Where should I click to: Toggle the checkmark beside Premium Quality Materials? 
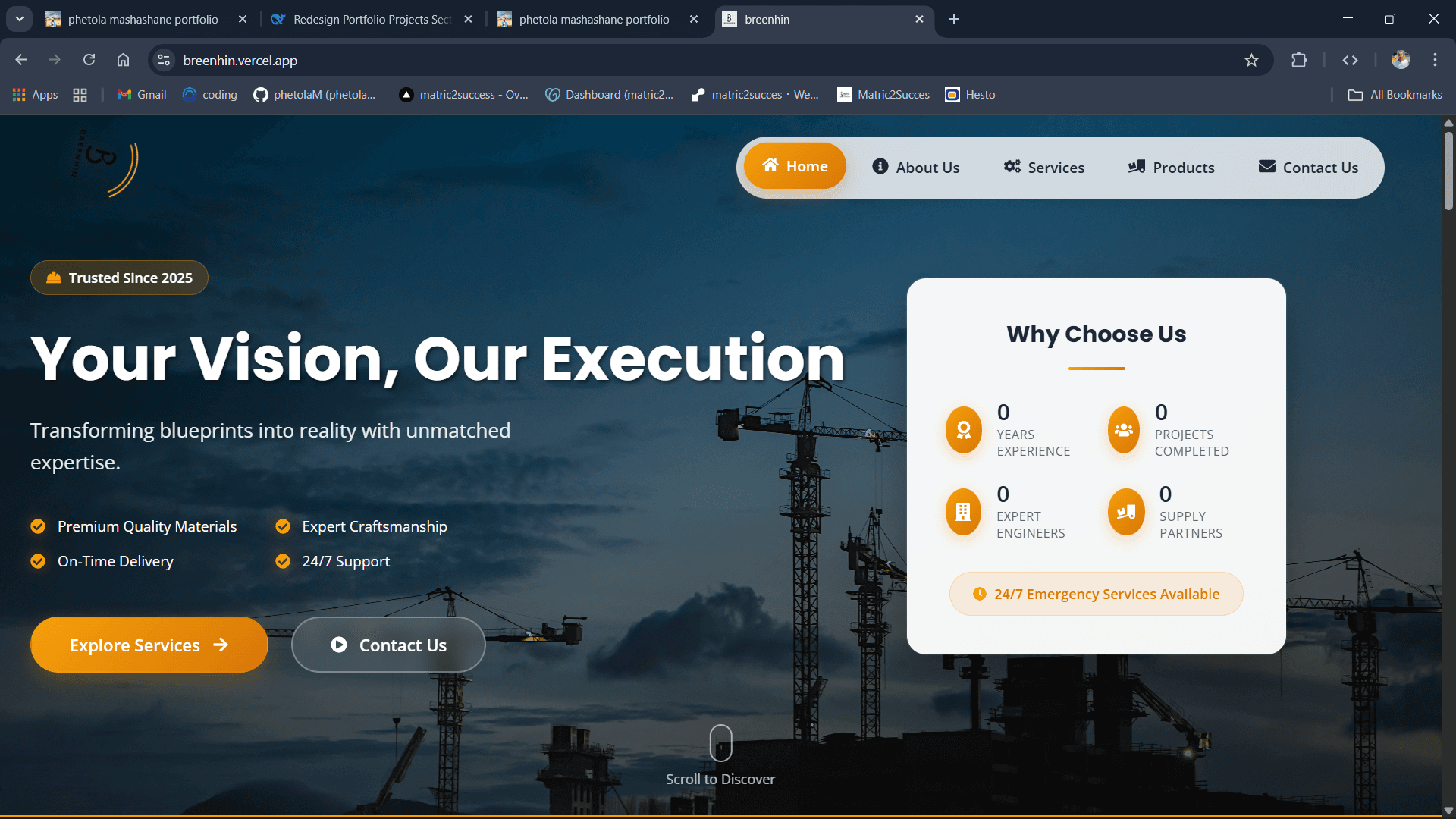tap(37, 526)
